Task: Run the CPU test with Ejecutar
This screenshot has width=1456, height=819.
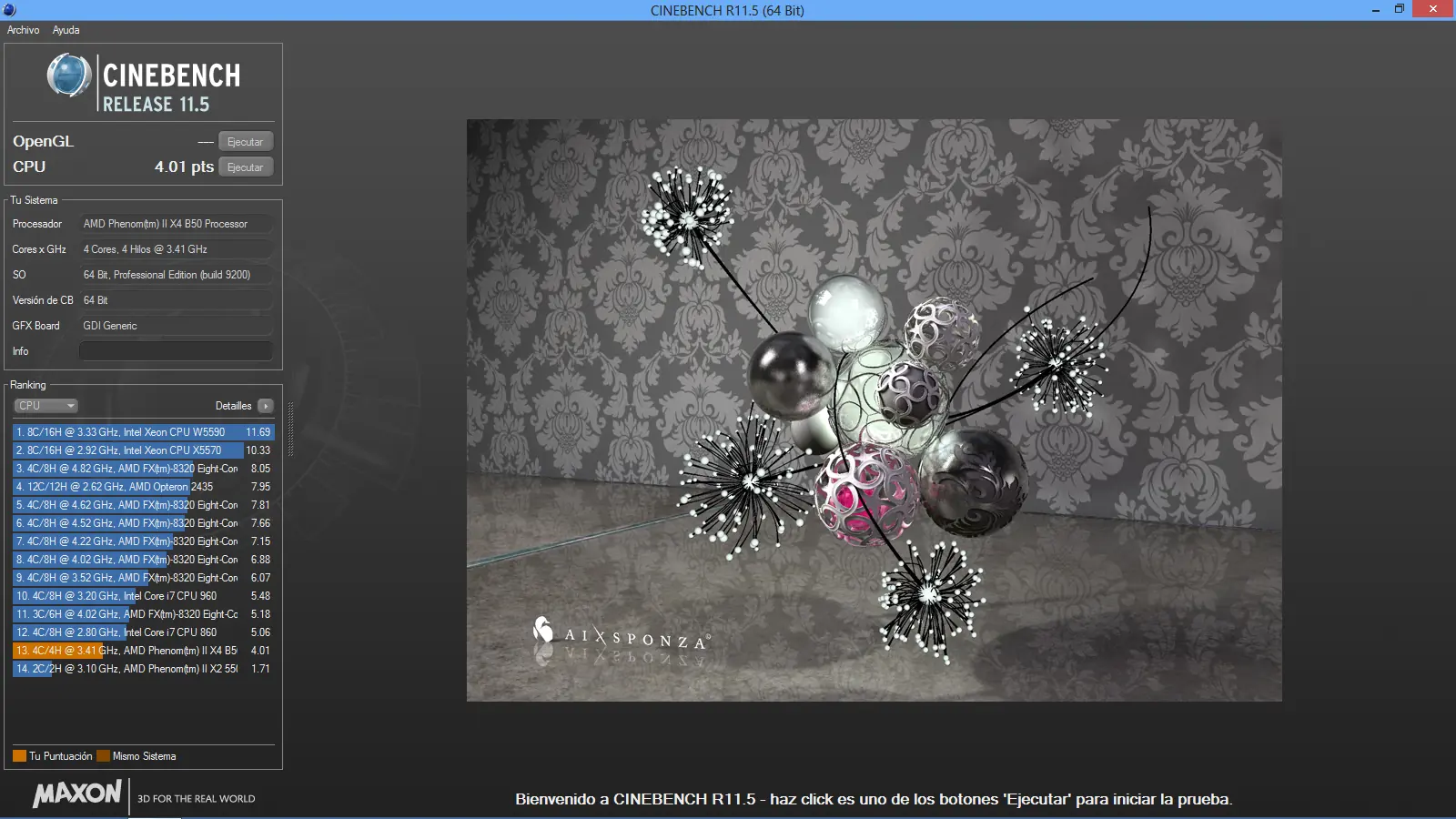Action: (x=246, y=167)
